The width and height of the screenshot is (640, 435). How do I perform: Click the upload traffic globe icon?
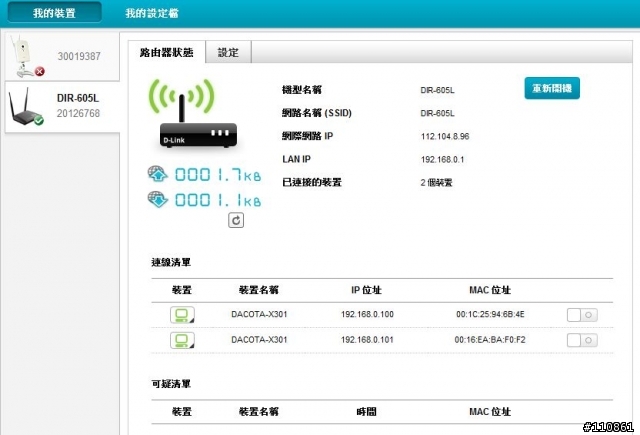(158, 174)
